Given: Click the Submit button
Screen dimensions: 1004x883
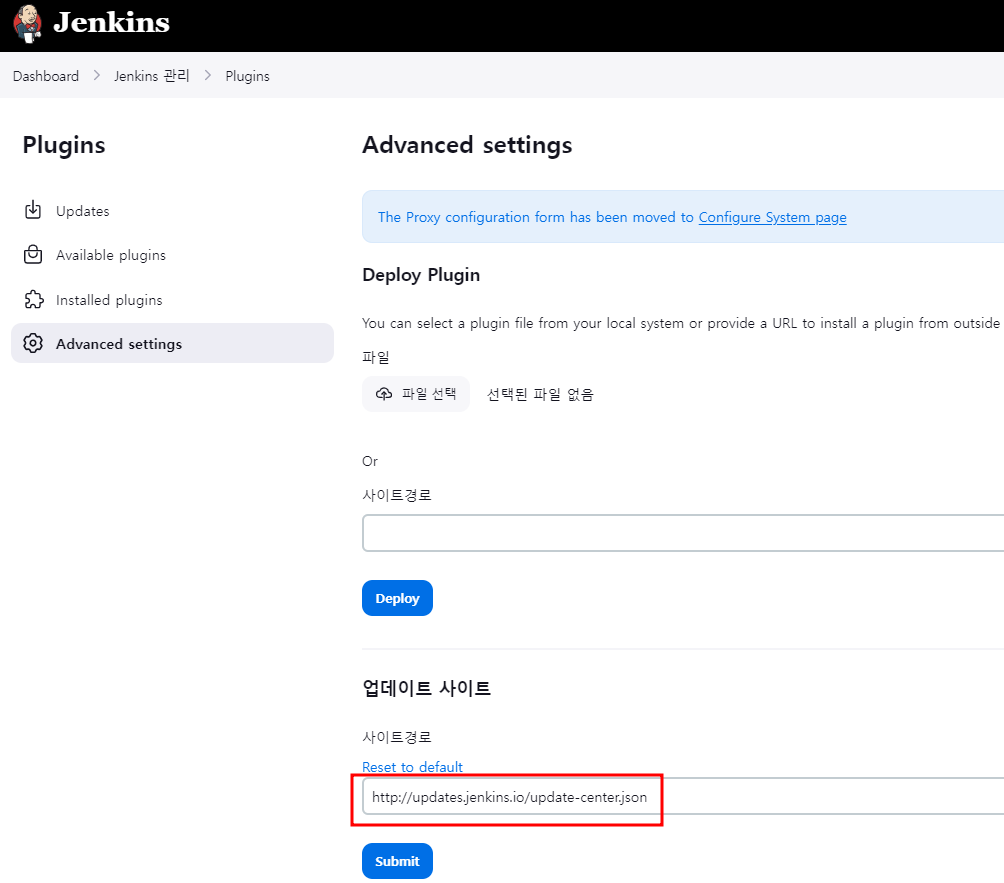Looking at the screenshot, I should point(397,861).
